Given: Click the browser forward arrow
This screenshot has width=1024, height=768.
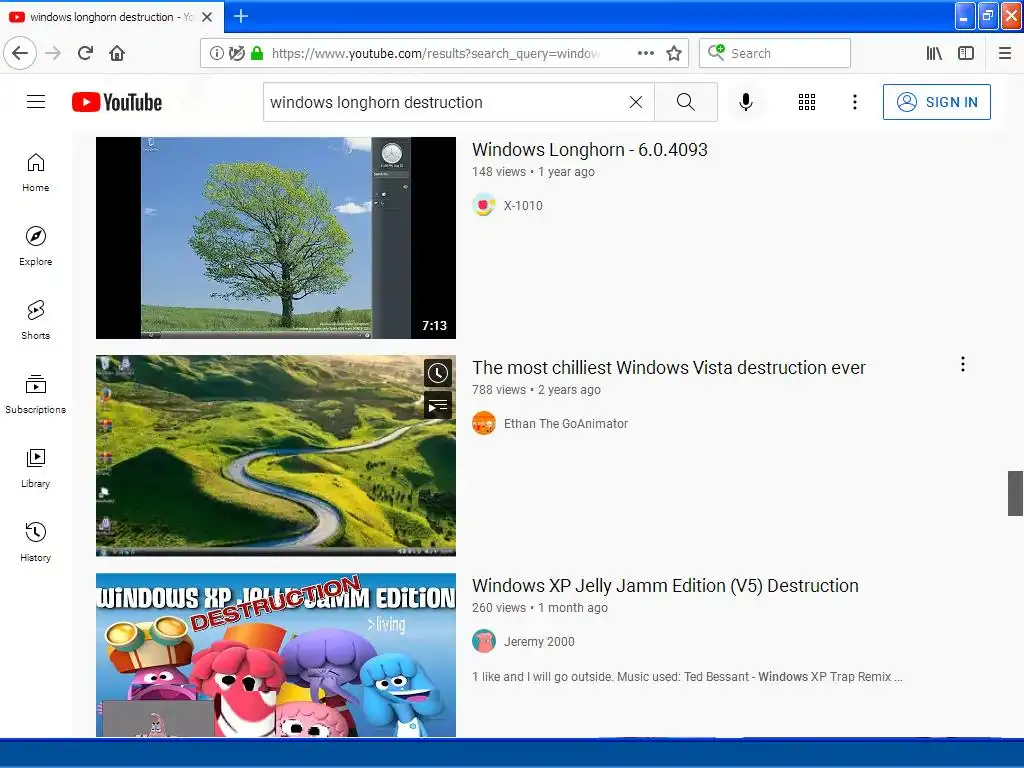Looking at the screenshot, I should click(53, 53).
